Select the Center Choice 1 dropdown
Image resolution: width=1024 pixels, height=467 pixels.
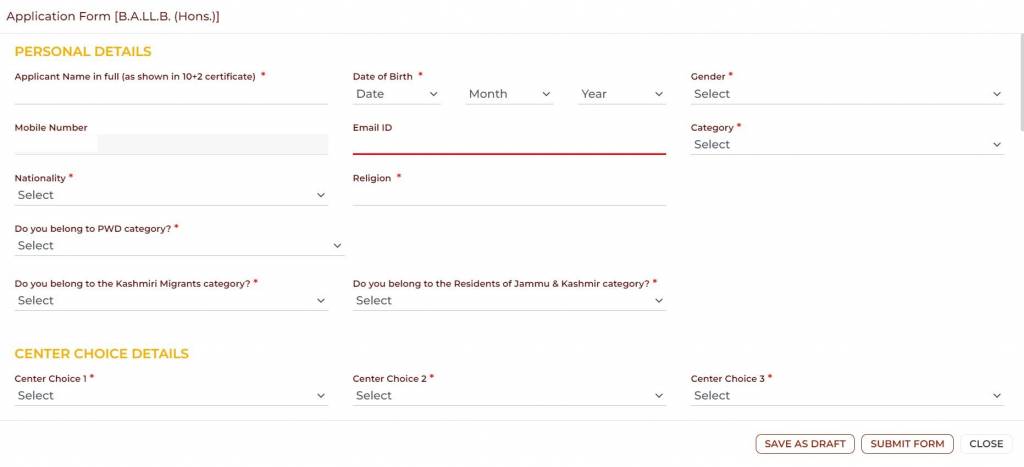171,396
